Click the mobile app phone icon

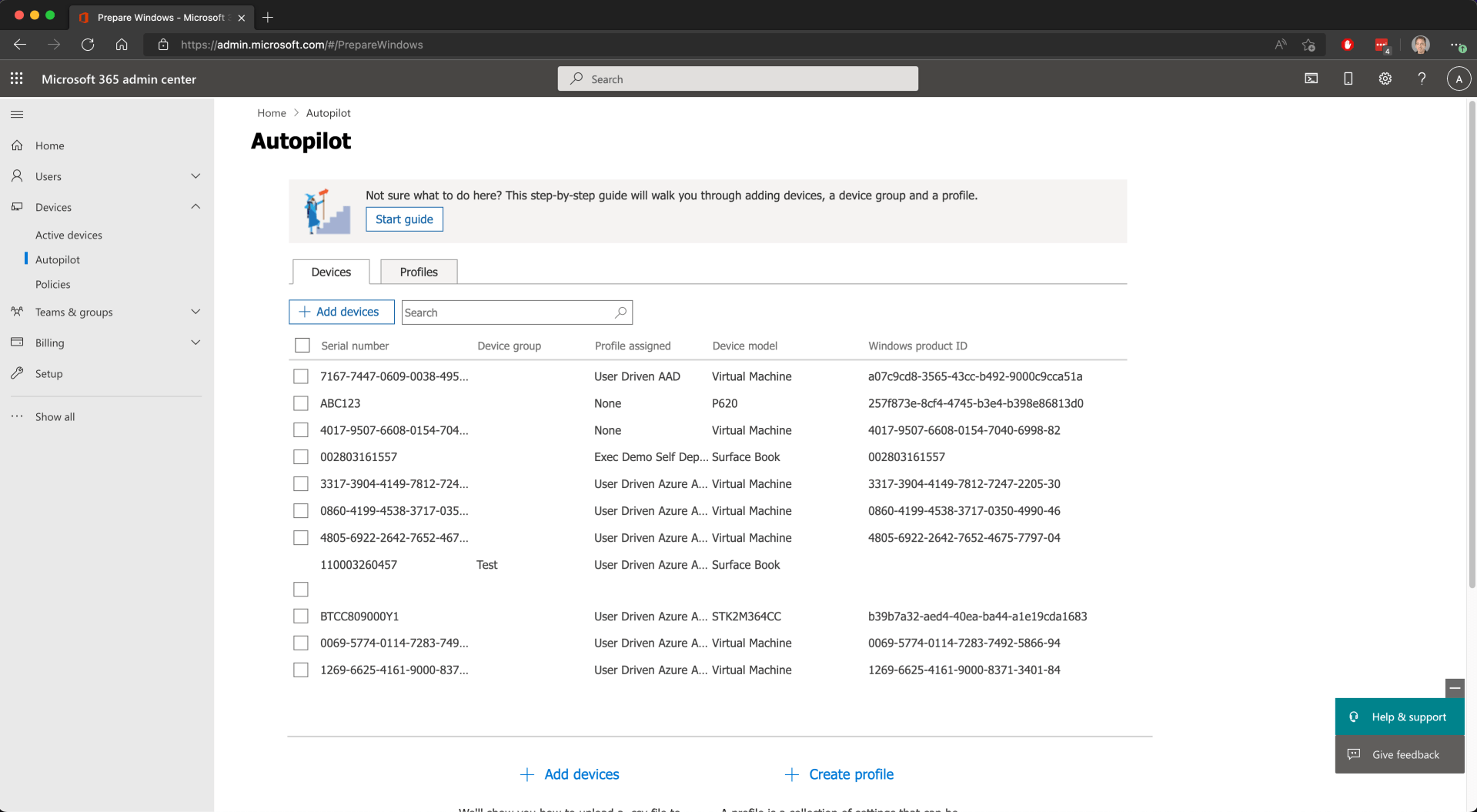(x=1348, y=79)
